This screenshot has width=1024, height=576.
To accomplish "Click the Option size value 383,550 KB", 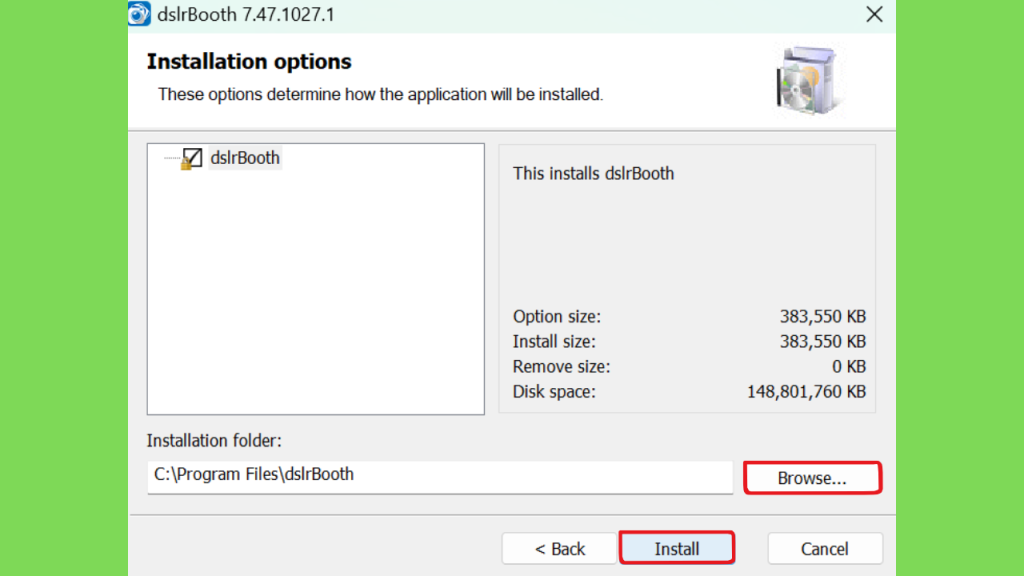I will click(822, 317).
